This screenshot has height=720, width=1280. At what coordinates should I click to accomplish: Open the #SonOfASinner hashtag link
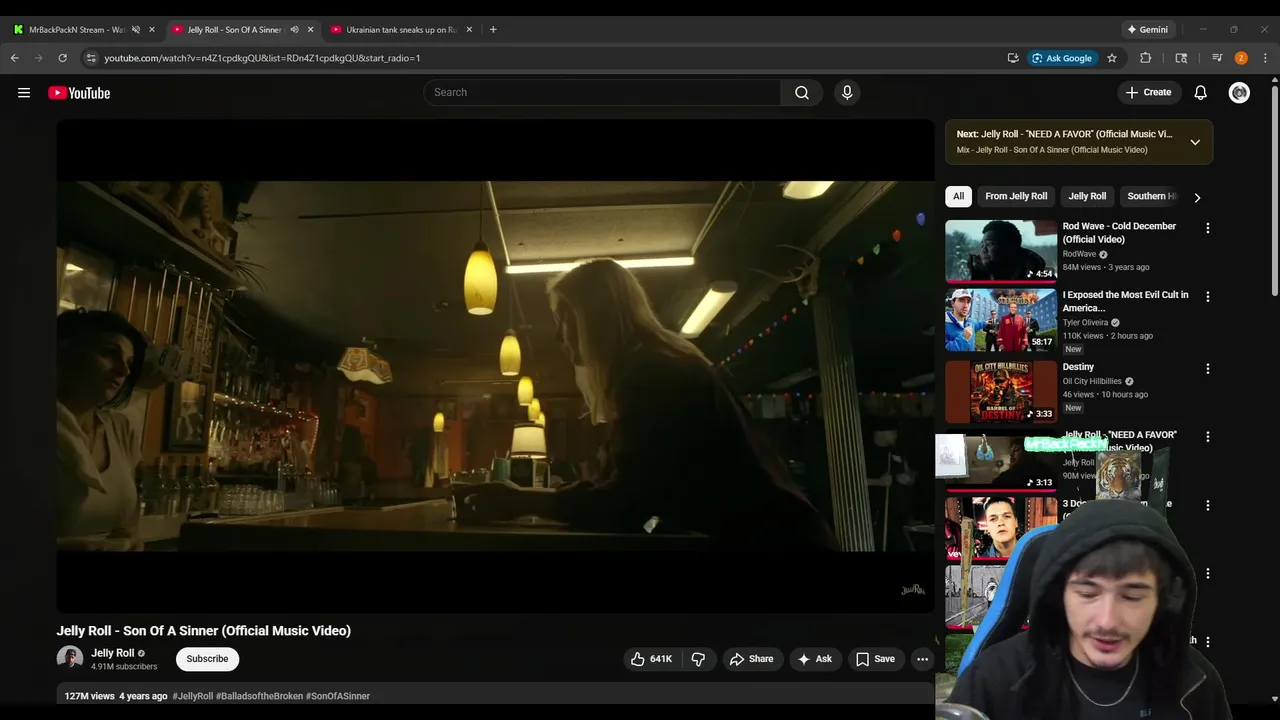[338, 696]
